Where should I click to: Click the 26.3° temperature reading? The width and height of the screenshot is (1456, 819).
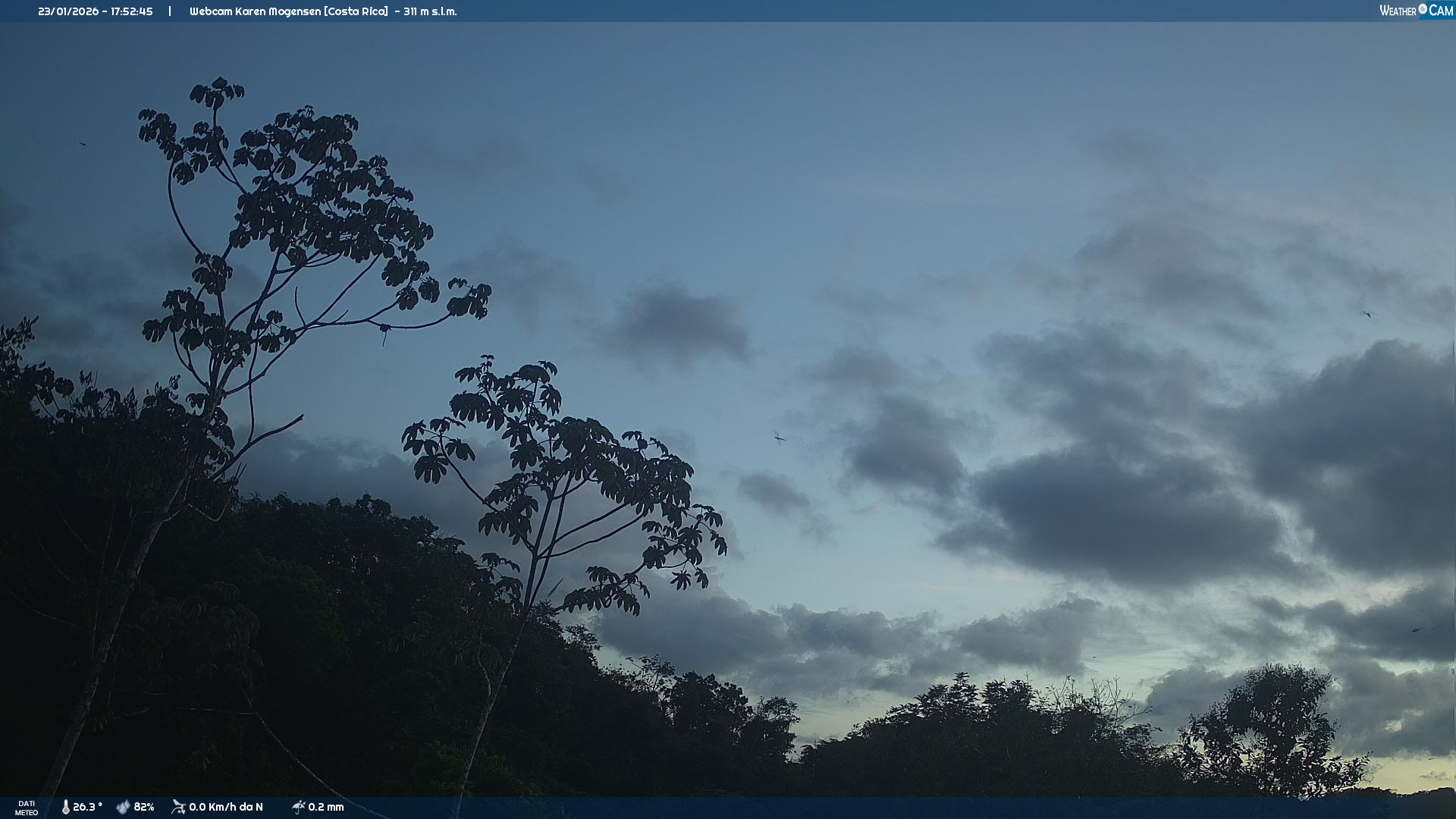87,807
